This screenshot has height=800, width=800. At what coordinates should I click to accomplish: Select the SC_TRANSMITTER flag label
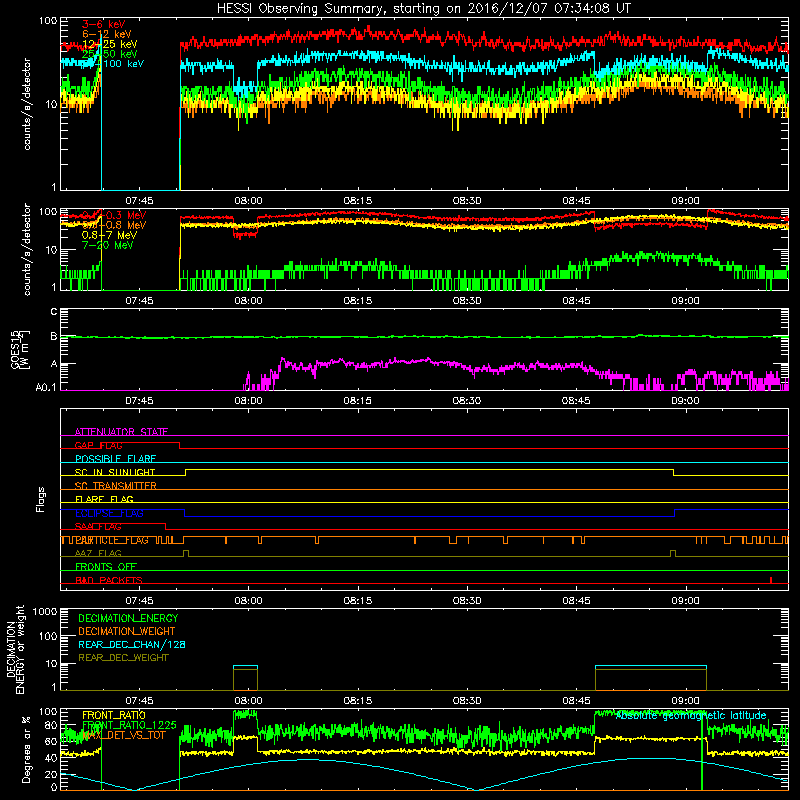tap(115, 486)
